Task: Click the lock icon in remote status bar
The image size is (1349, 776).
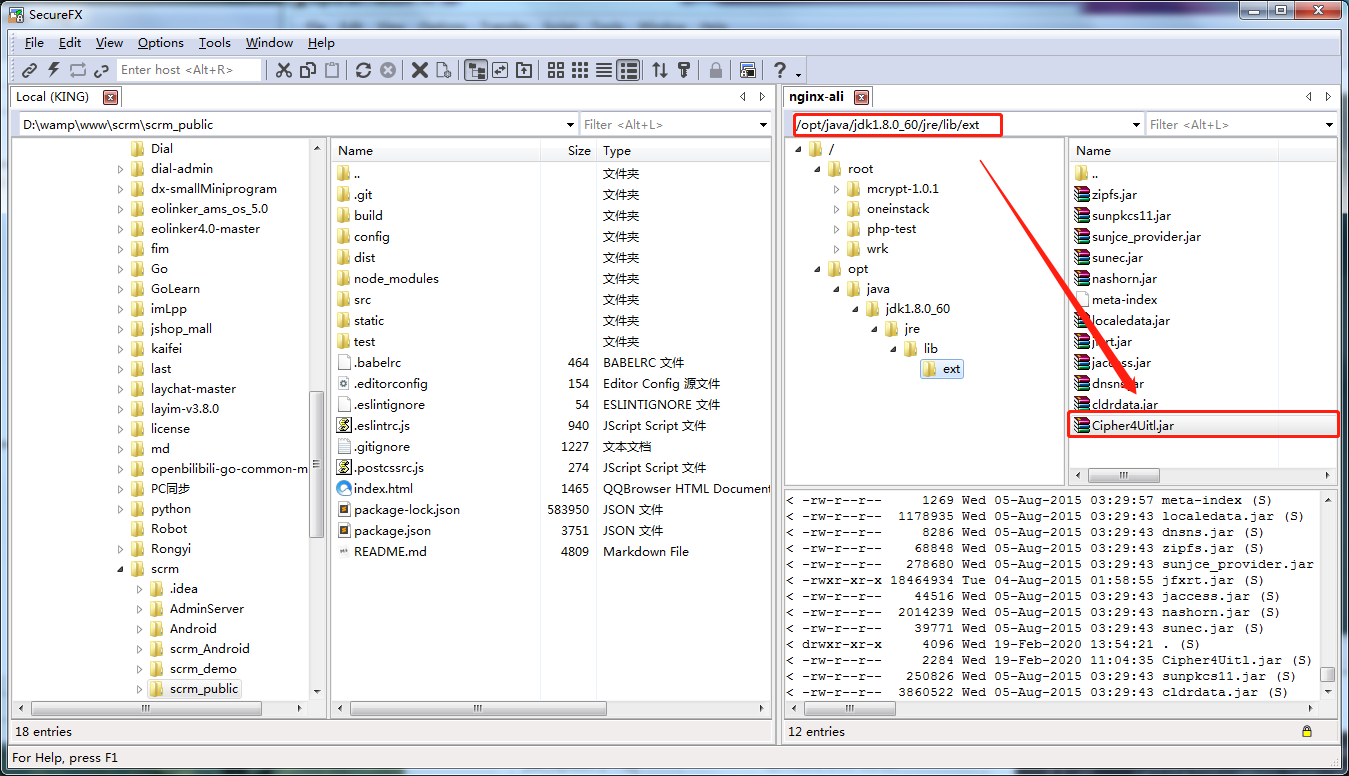Action: coord(1307,732)
